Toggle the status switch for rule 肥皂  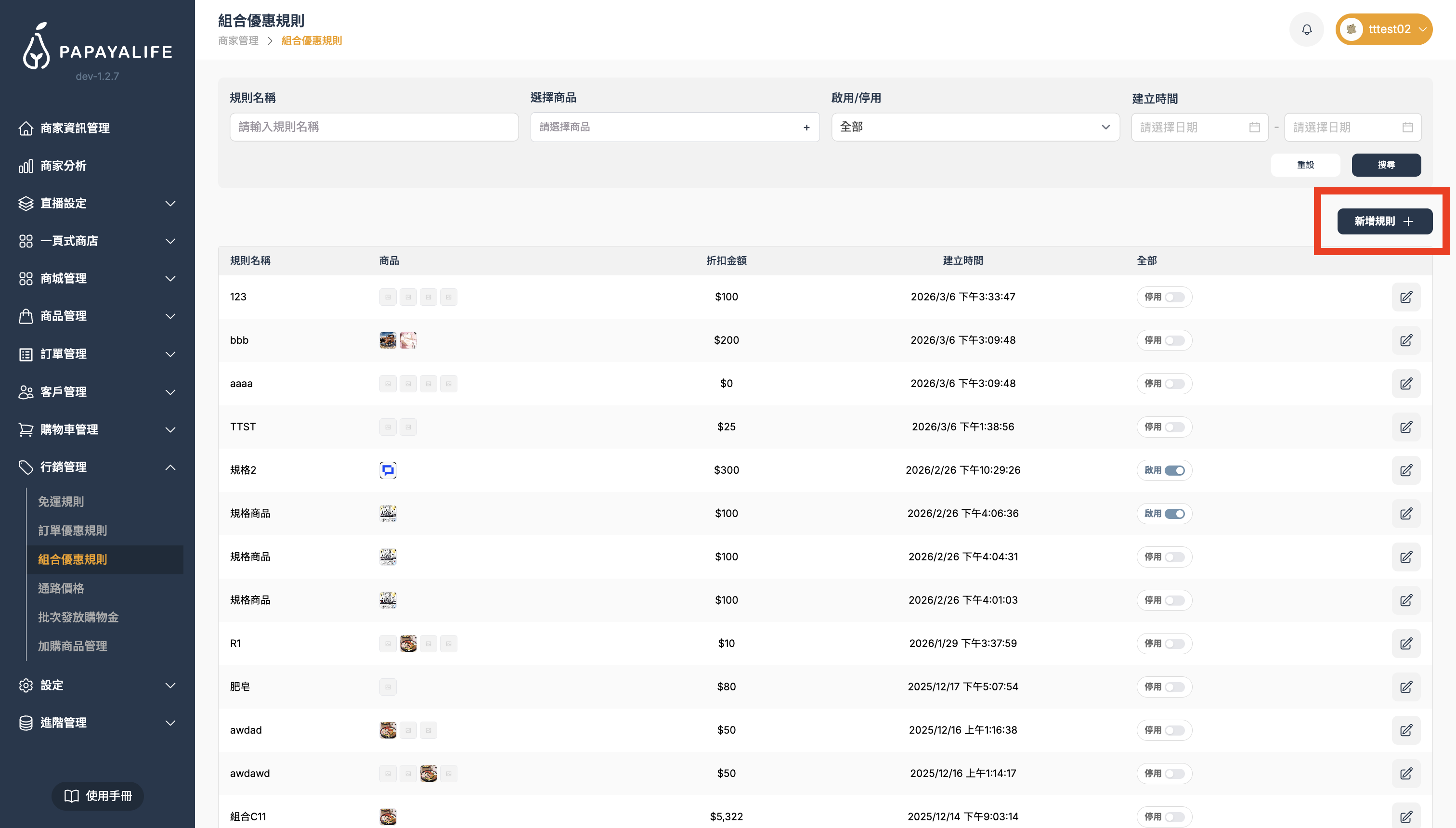1174,687
